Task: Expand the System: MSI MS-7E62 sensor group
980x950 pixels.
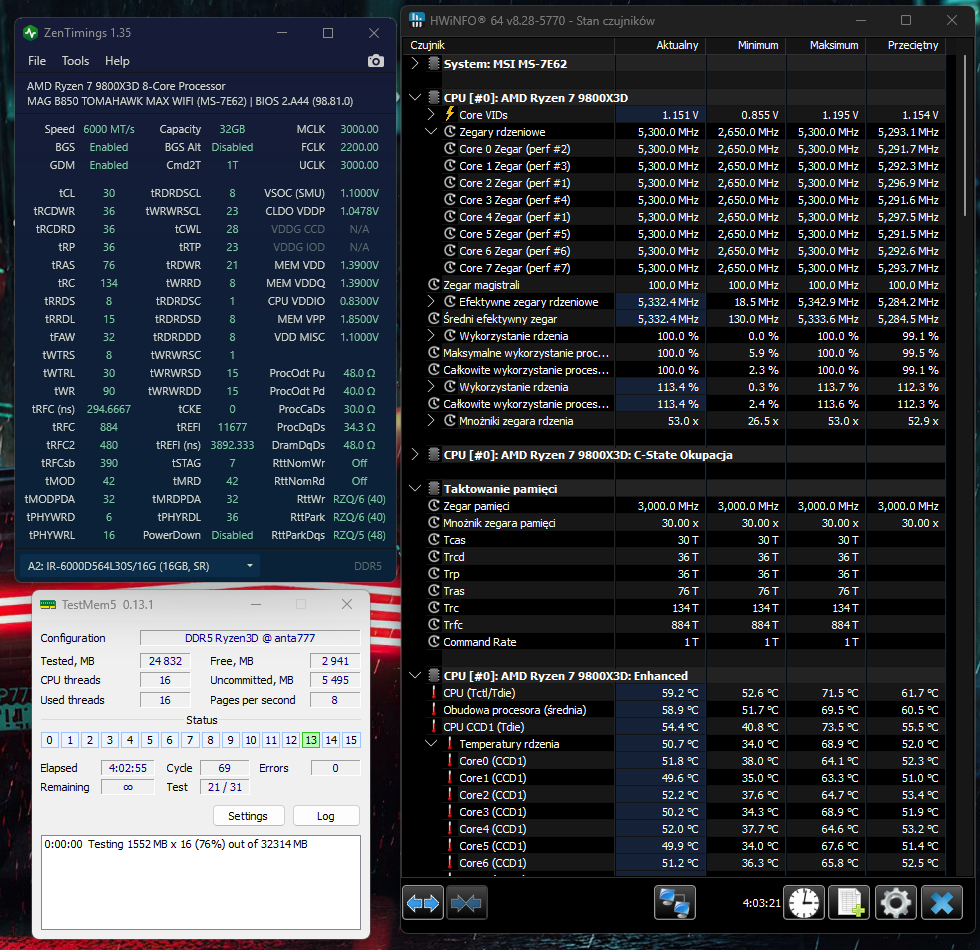Action: [x=415, y=64]
